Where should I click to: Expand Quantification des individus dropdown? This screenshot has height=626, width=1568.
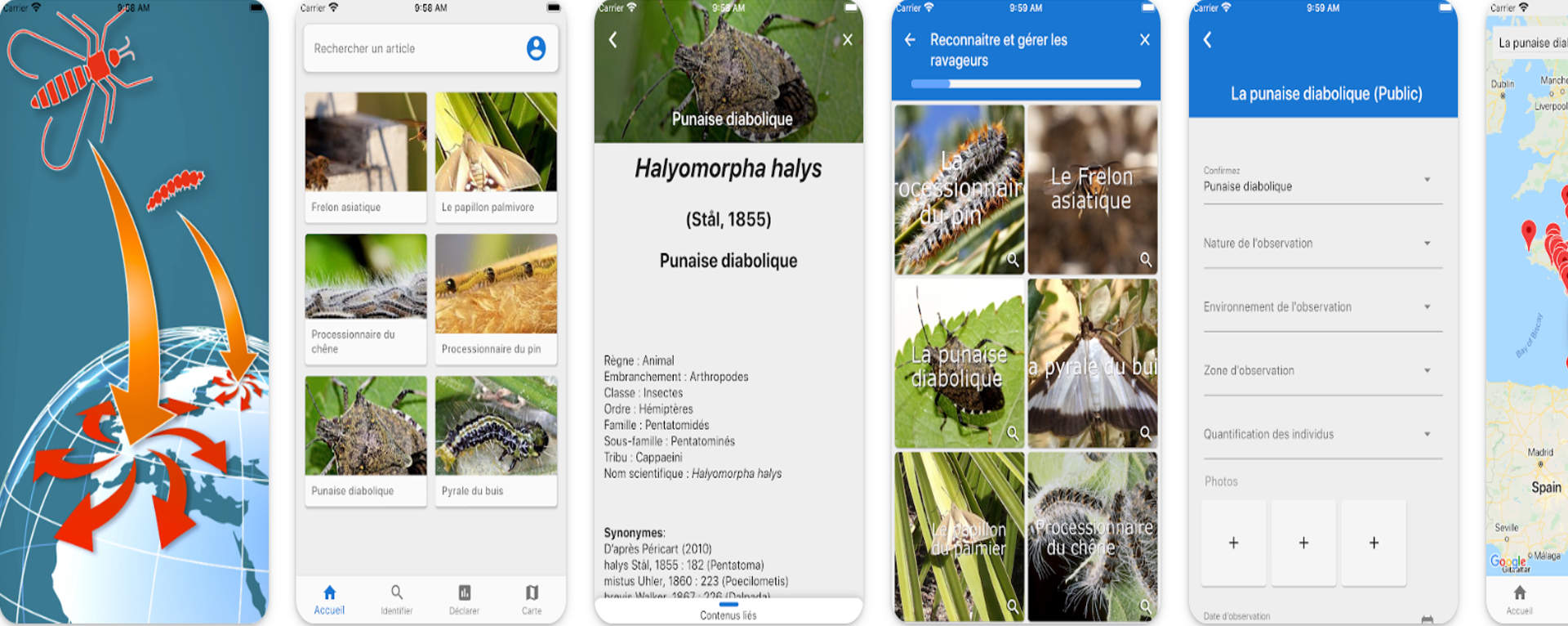tap(1322, 435)
